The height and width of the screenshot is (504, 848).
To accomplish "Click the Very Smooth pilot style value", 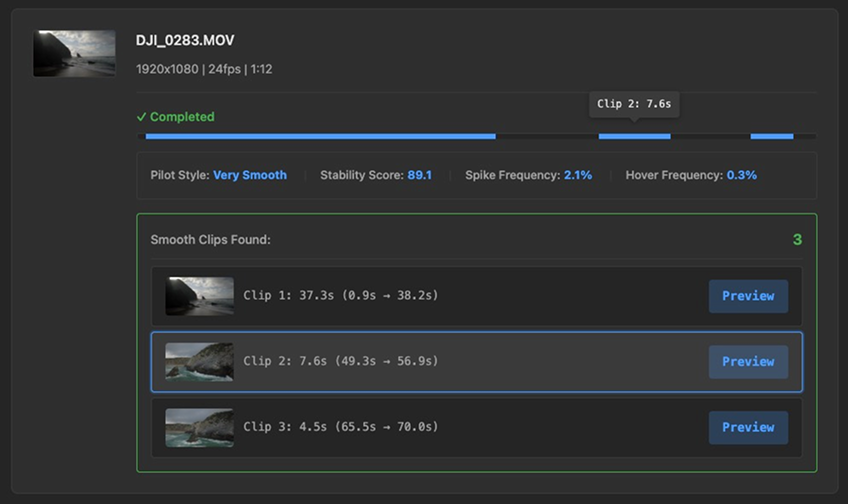I will [250, 175].
